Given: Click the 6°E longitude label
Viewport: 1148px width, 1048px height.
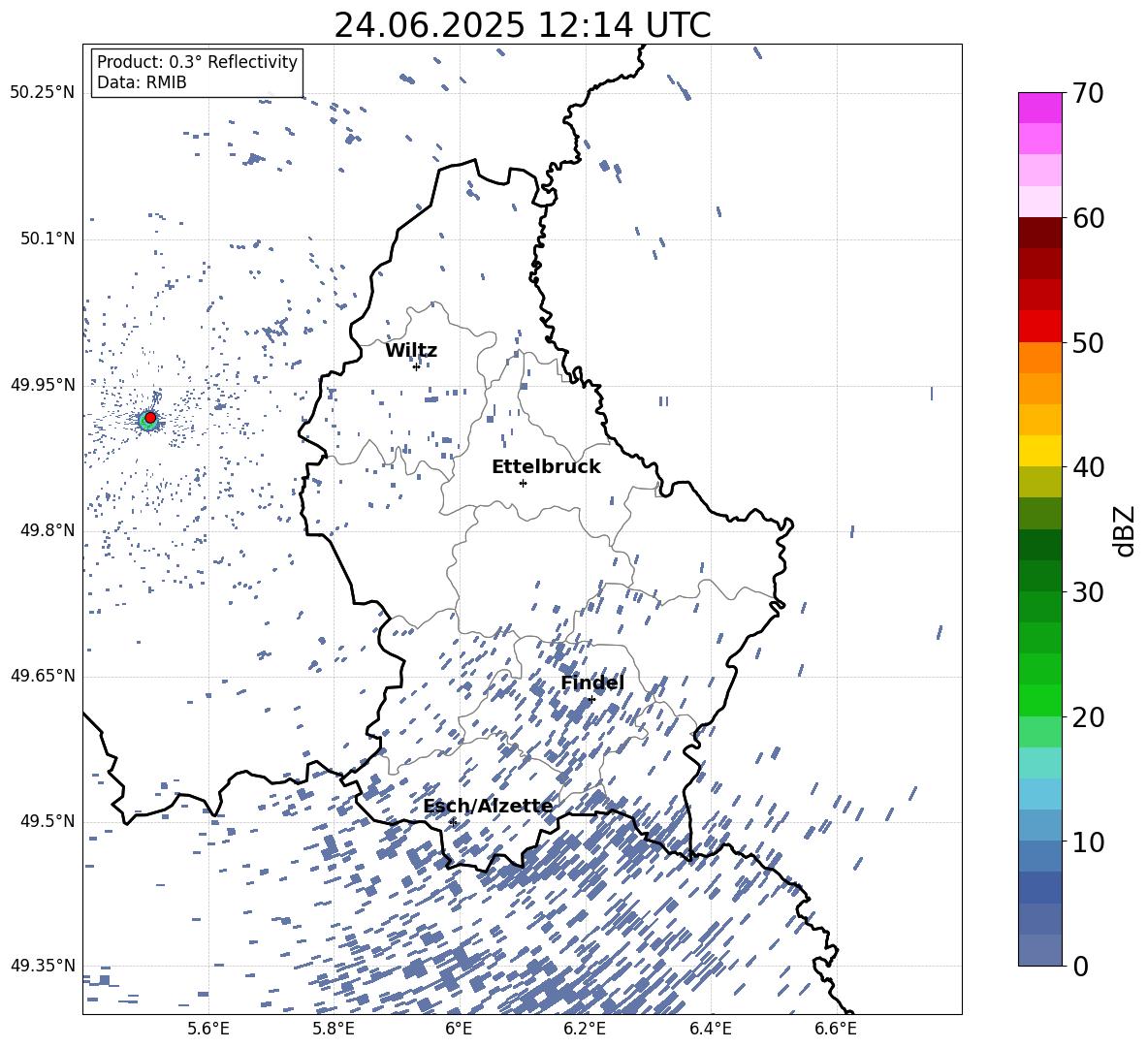Looking at the screenshot, I should 459,1029.
